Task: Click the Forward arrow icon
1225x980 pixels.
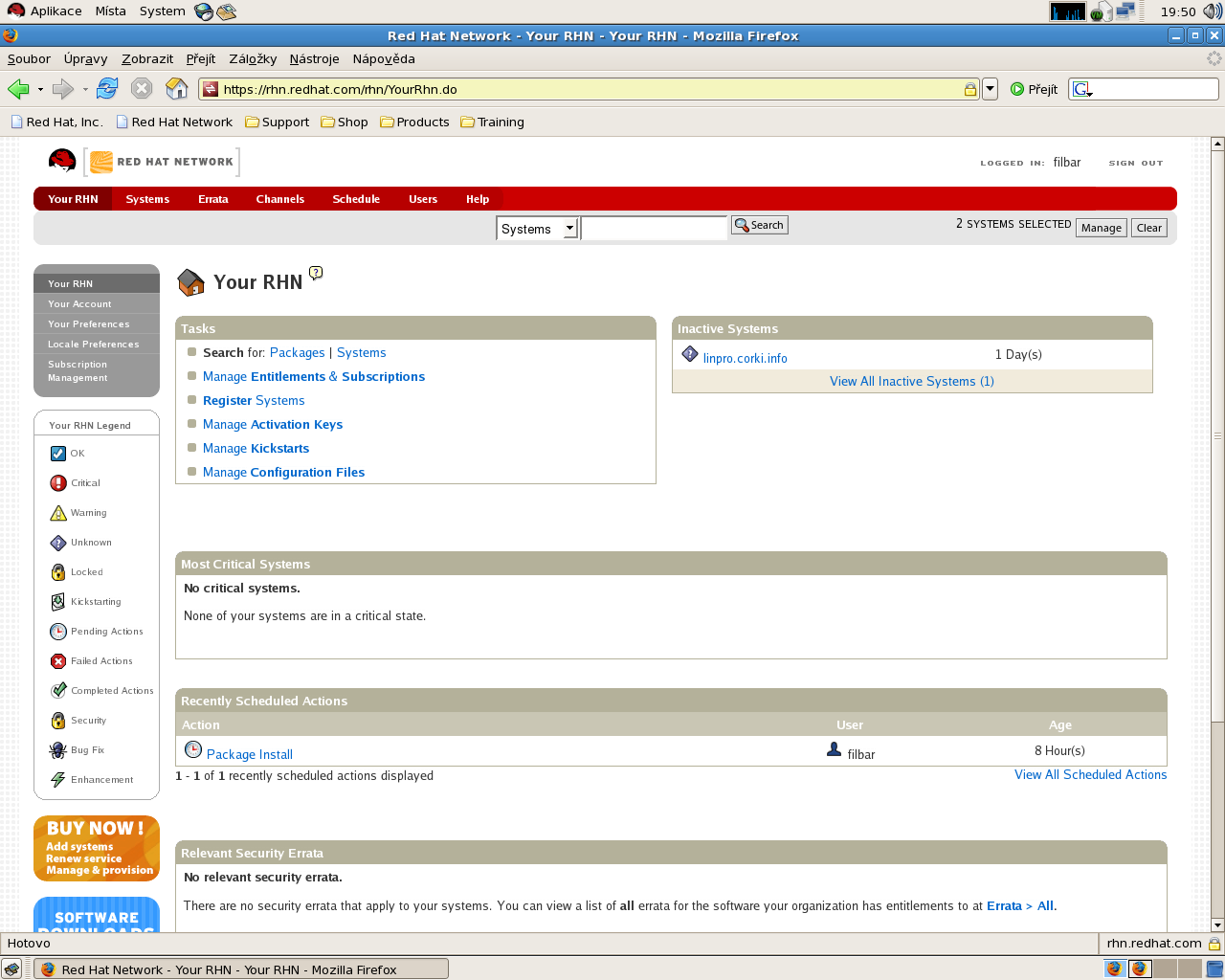Action: point(63,89)
